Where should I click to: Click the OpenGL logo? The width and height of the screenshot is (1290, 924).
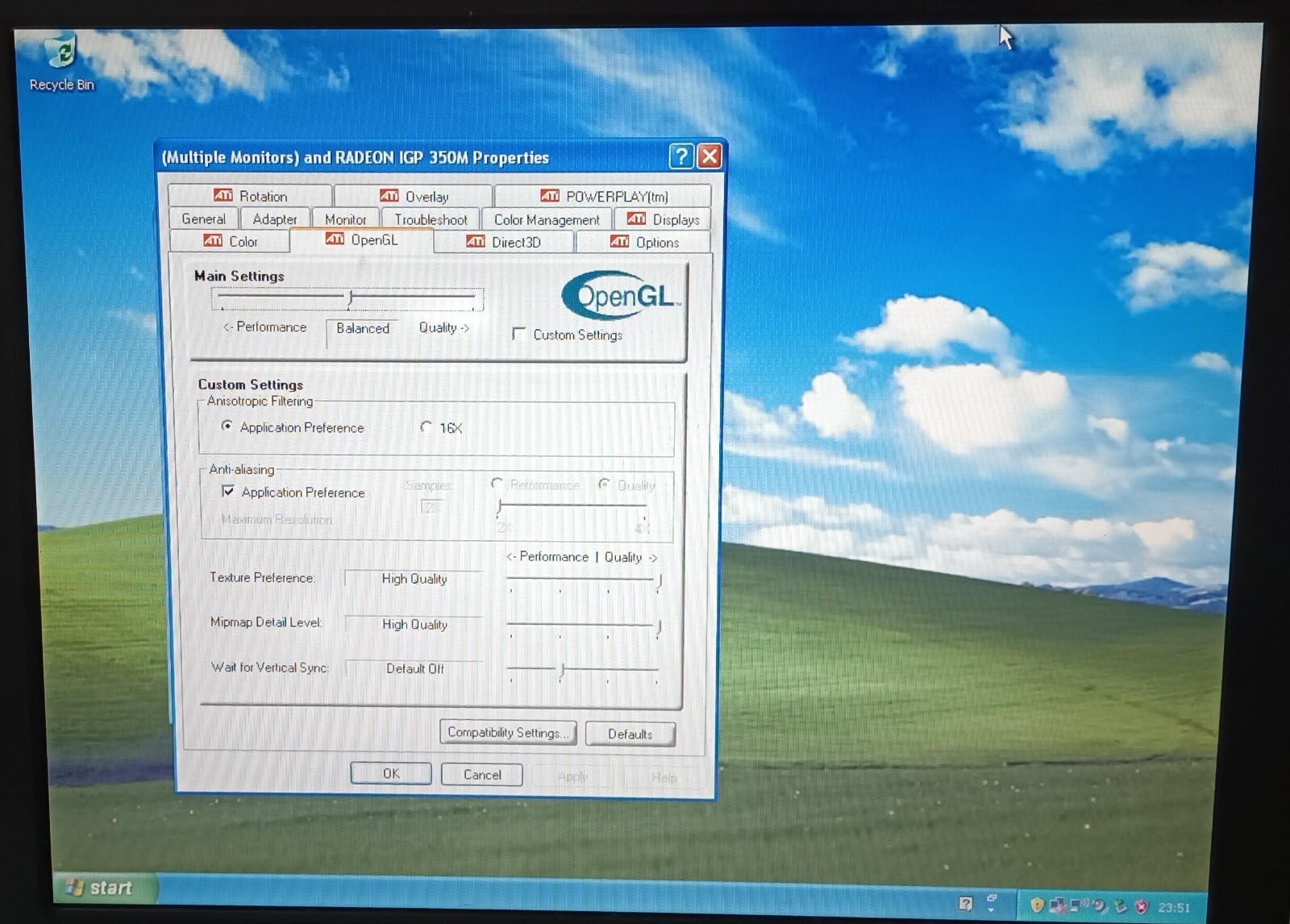[x=622, y=296]
